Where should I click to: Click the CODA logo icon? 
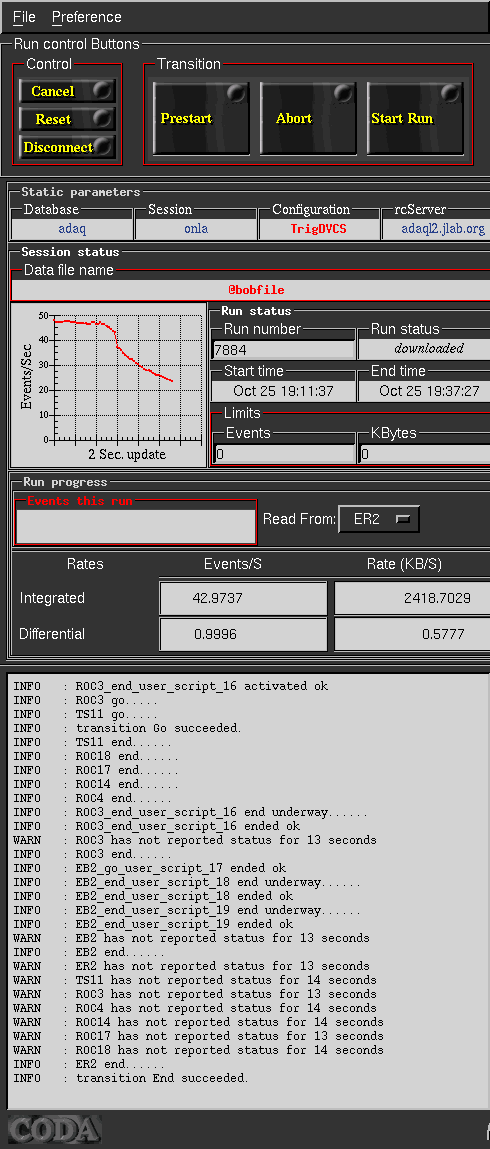point(54,1129)
